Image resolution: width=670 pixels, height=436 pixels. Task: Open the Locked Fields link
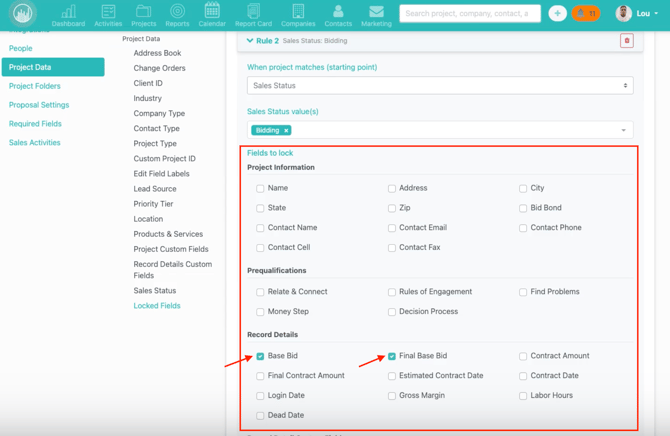[x=157, y=306]
